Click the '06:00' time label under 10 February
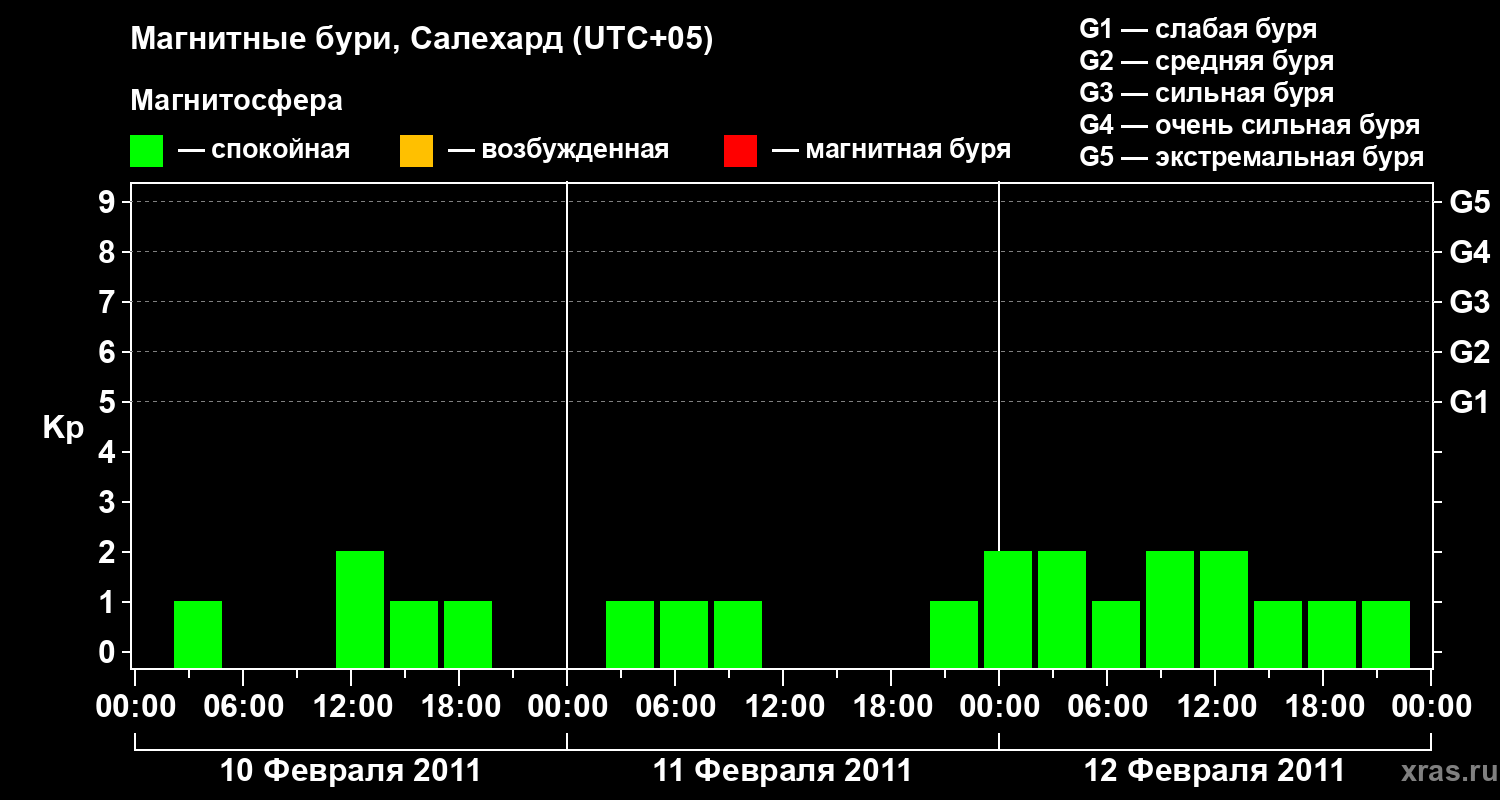Screen dimensions: 1500x800 pyautogui.click(x=243, y=707)
